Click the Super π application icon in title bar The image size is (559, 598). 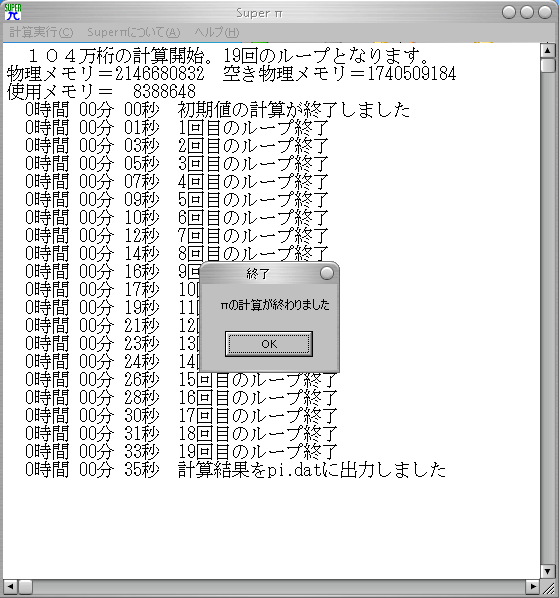(13, 12)
